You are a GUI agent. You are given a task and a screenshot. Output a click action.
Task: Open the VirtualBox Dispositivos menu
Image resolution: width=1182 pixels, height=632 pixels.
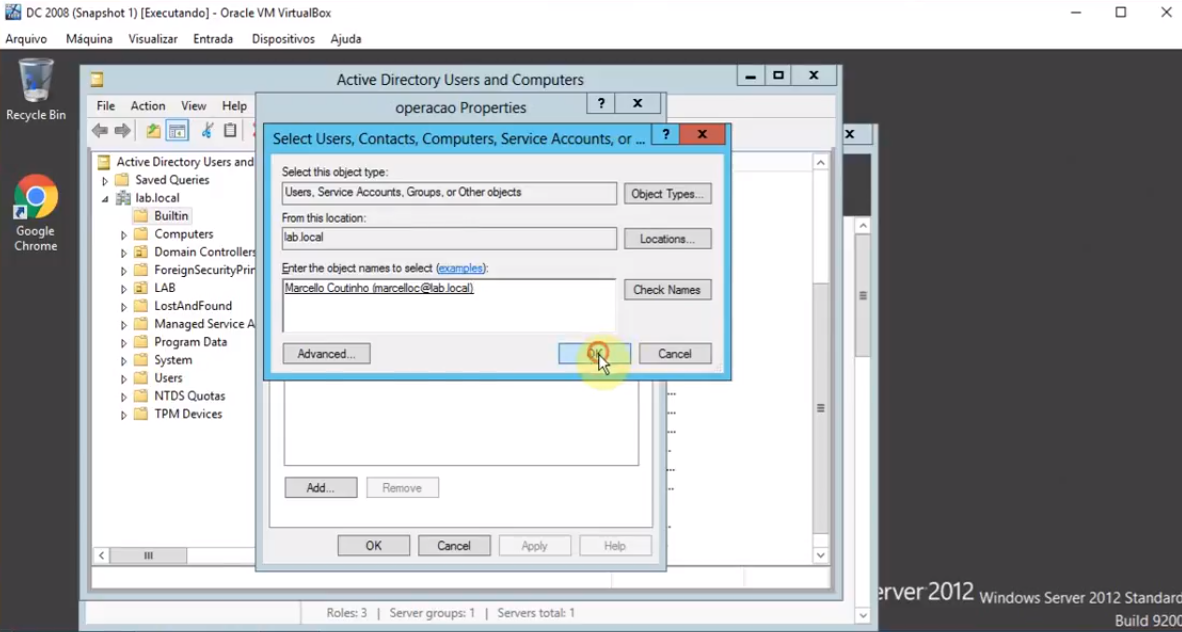283,38
